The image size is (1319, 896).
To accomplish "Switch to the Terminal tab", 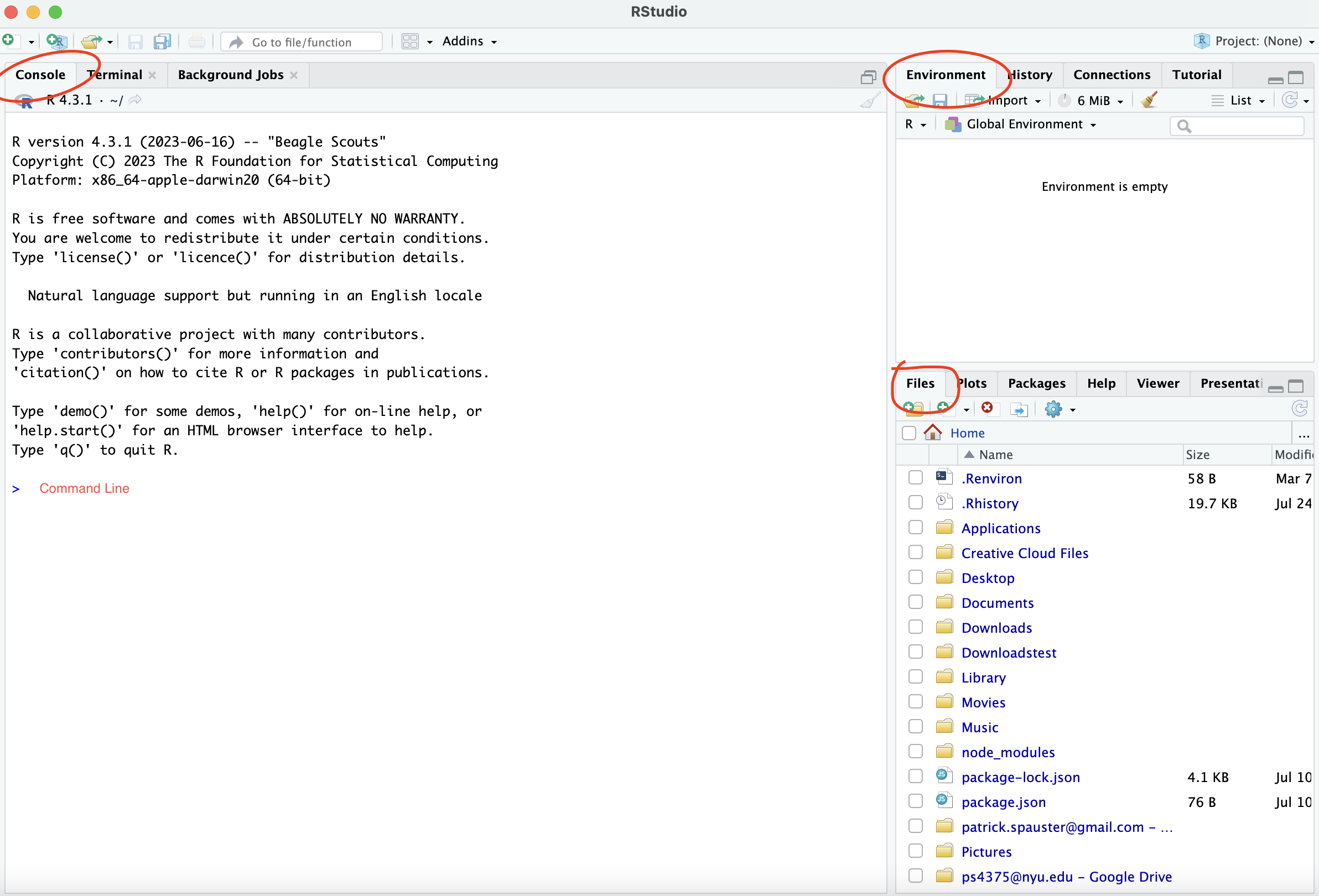I will 113,74.
